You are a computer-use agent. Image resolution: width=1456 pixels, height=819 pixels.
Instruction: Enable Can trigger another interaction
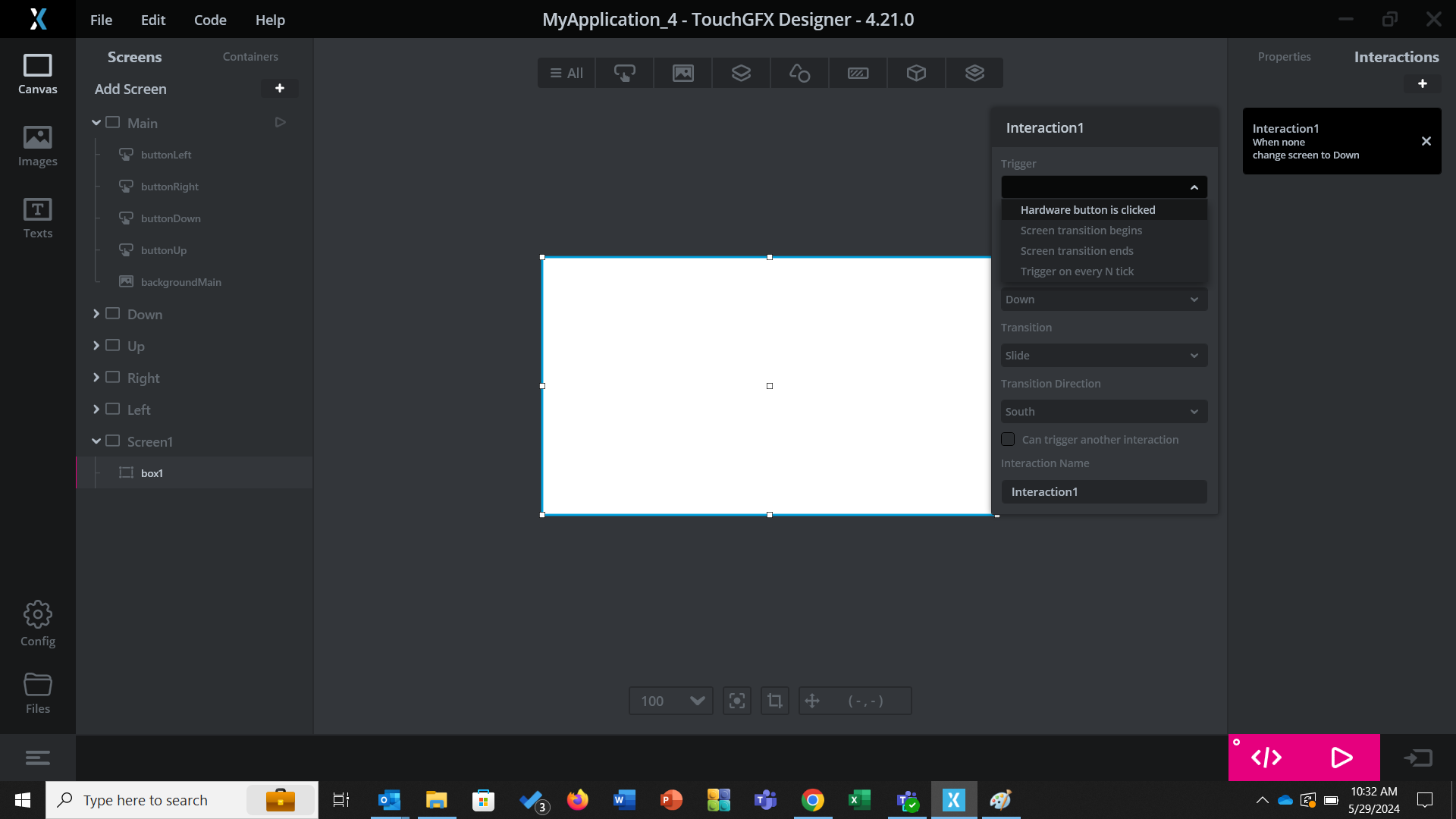(1008, 439)
